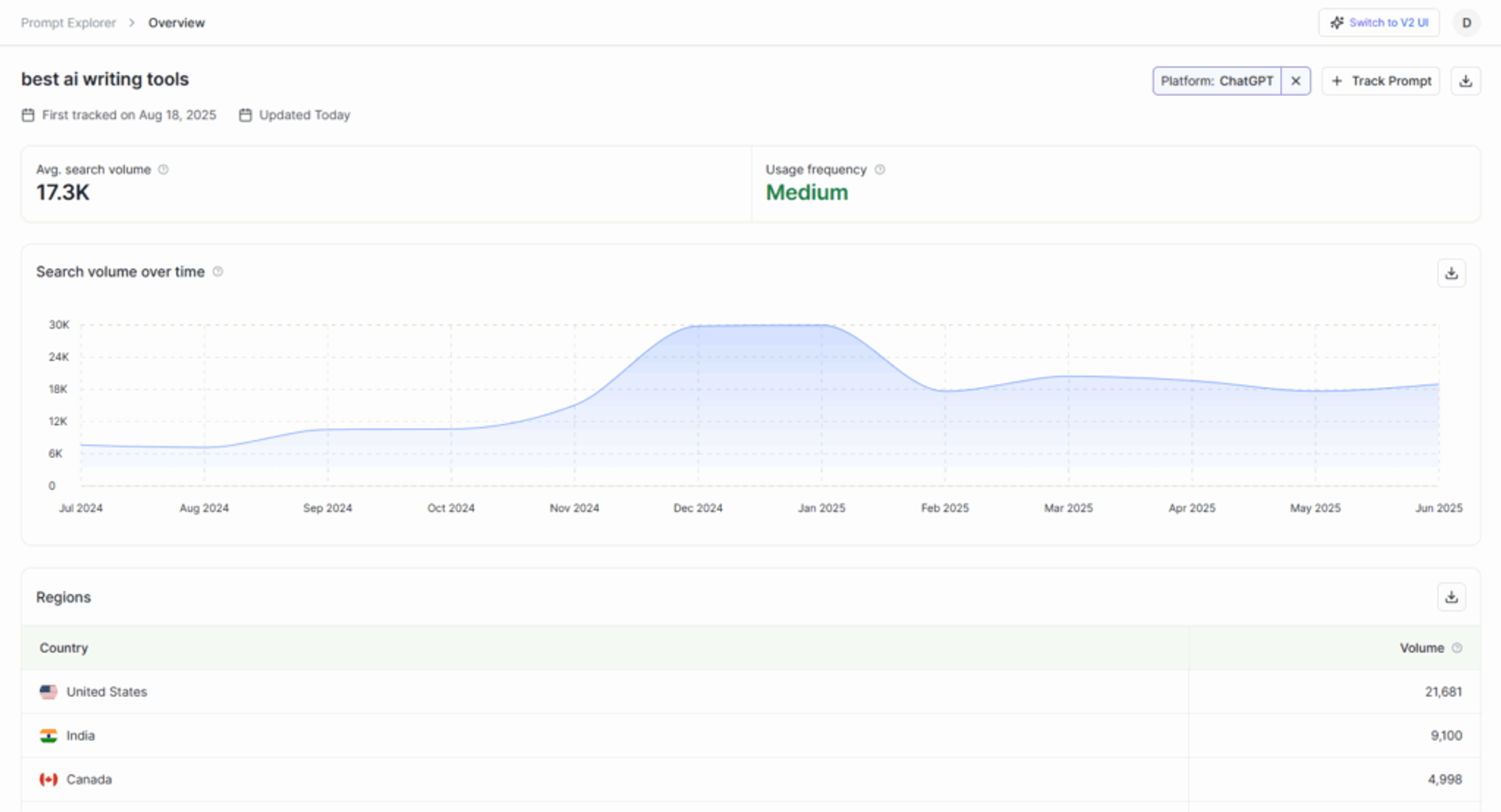Open the Avg. search volume info tooltip
Image resolution: width=1501 pixels, height=812 pixels.
point(163,170)
